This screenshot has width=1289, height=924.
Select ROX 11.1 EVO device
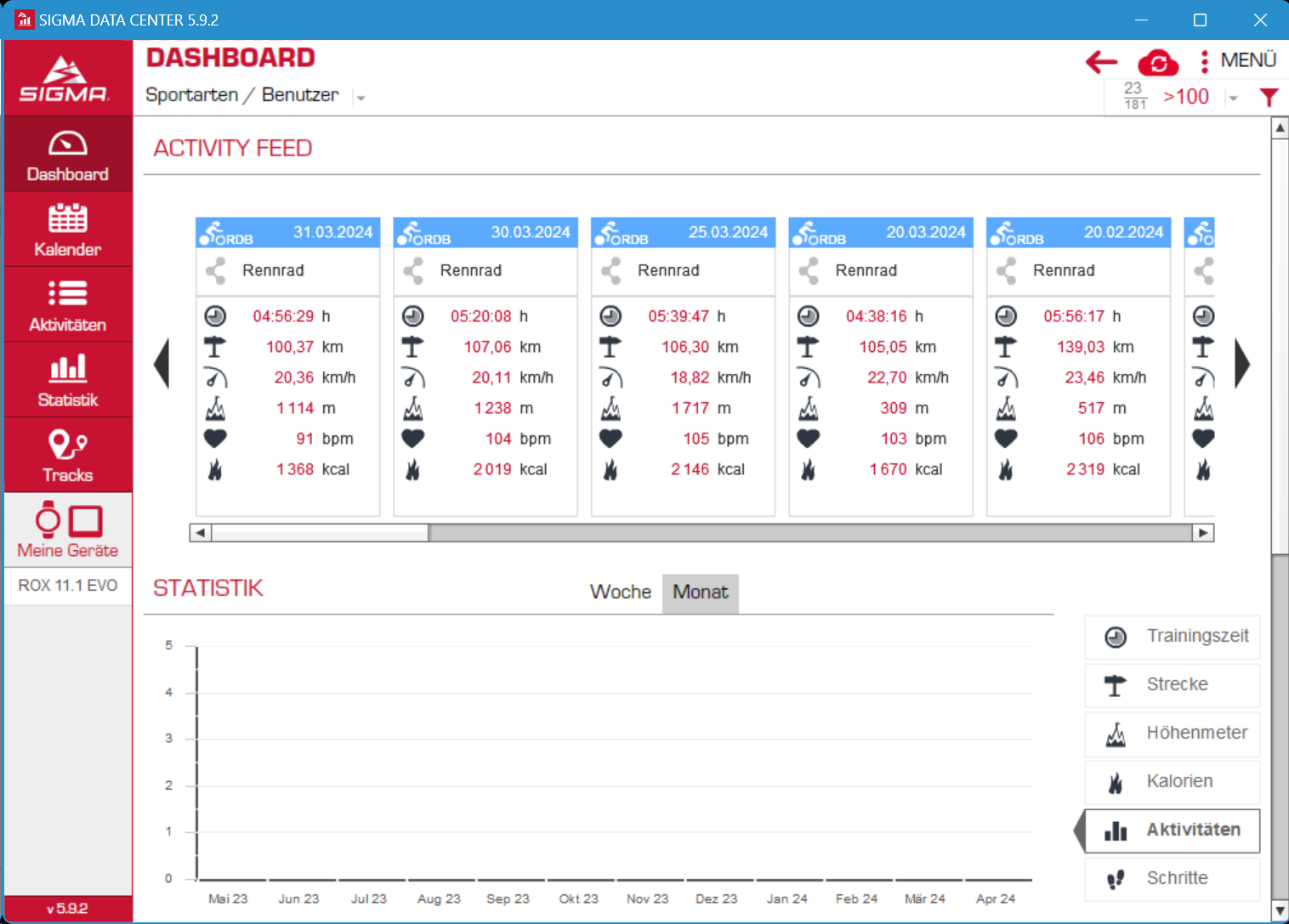[68, 586]
